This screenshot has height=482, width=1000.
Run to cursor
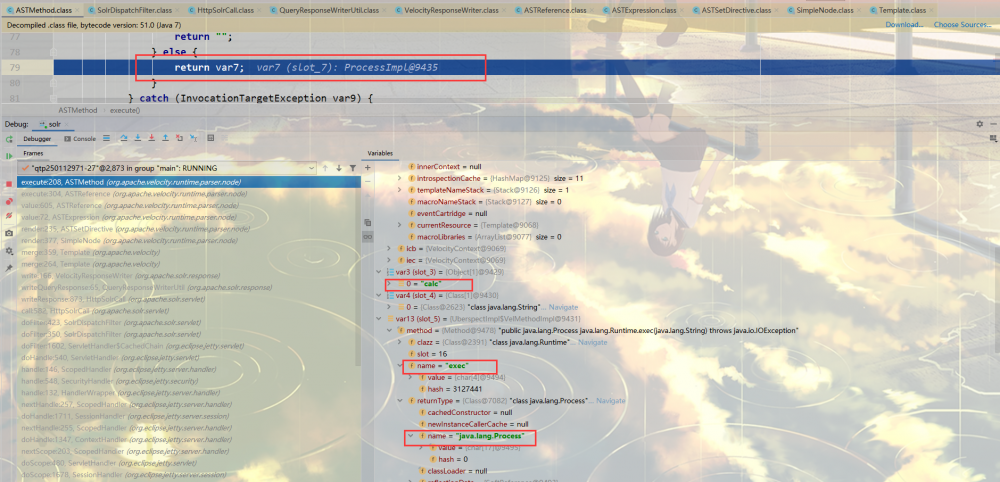tap(193, 138)
